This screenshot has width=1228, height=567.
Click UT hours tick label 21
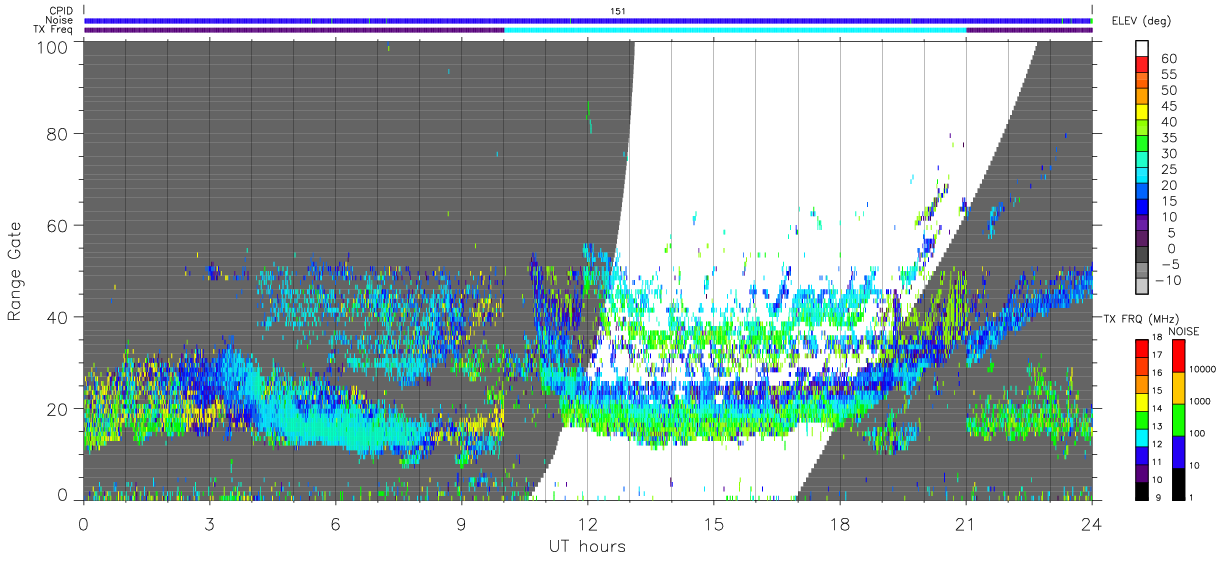point(966,523)
